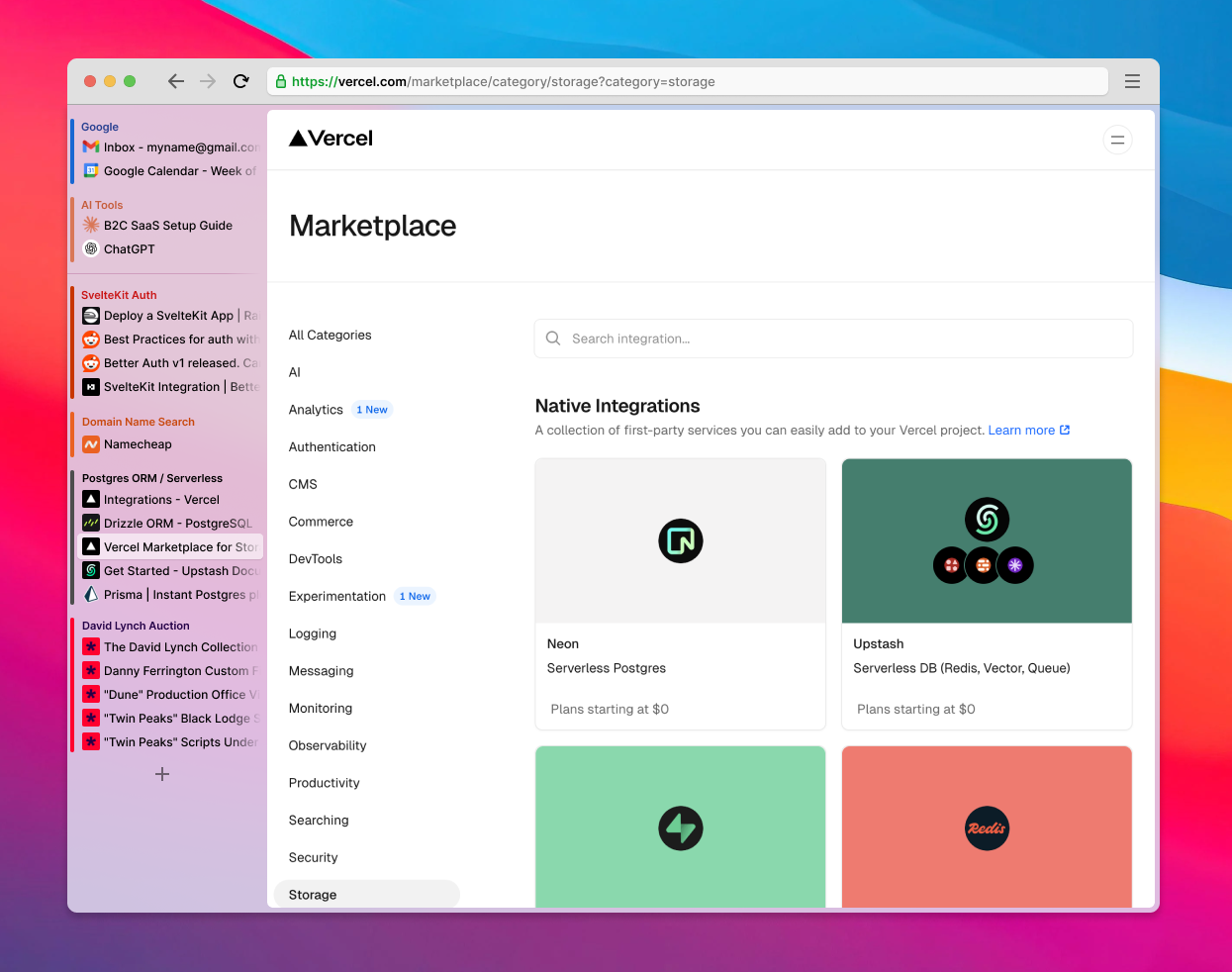Open the Logging category
The height and width of the screenshot is (972, 1232).
[x=313, y=633]
